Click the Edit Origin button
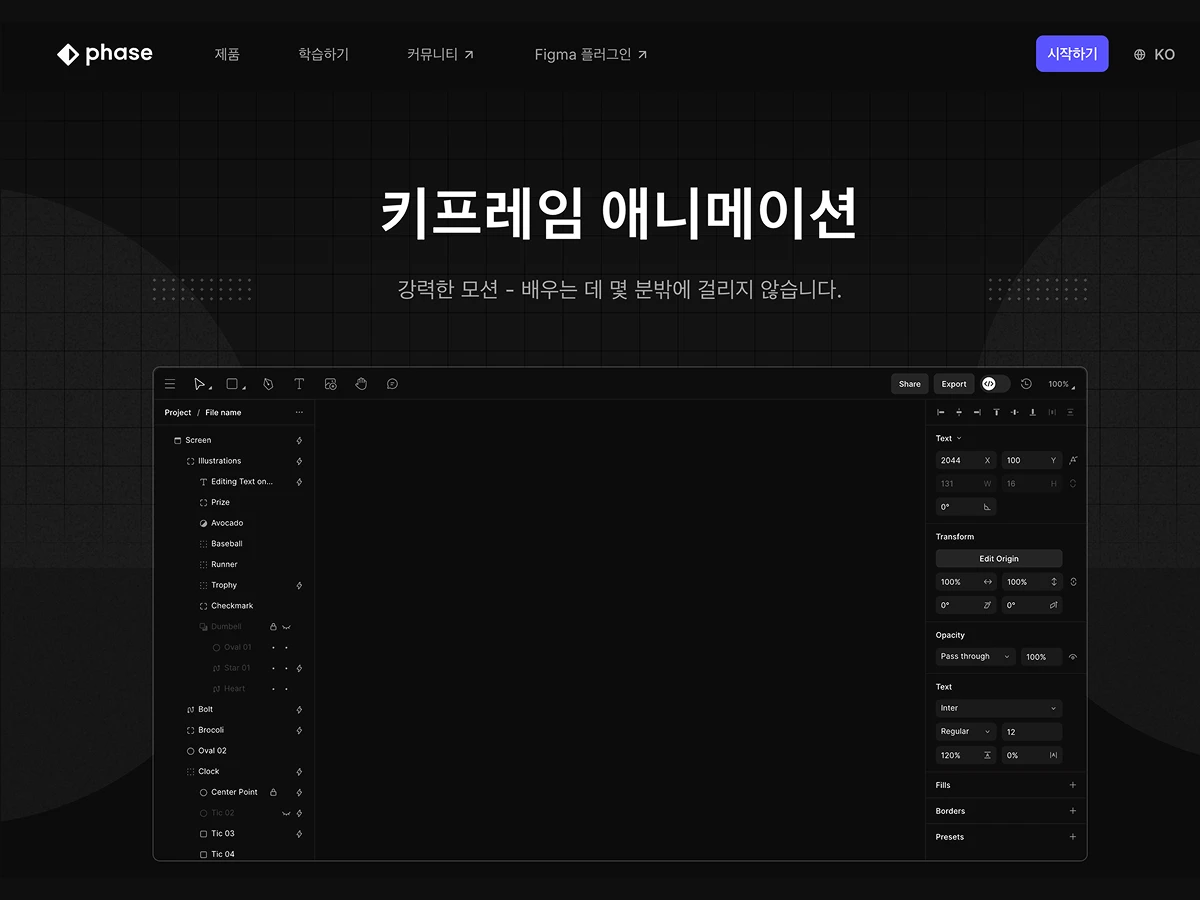This screenshot has width=1200, height=900. click(999, 559)
